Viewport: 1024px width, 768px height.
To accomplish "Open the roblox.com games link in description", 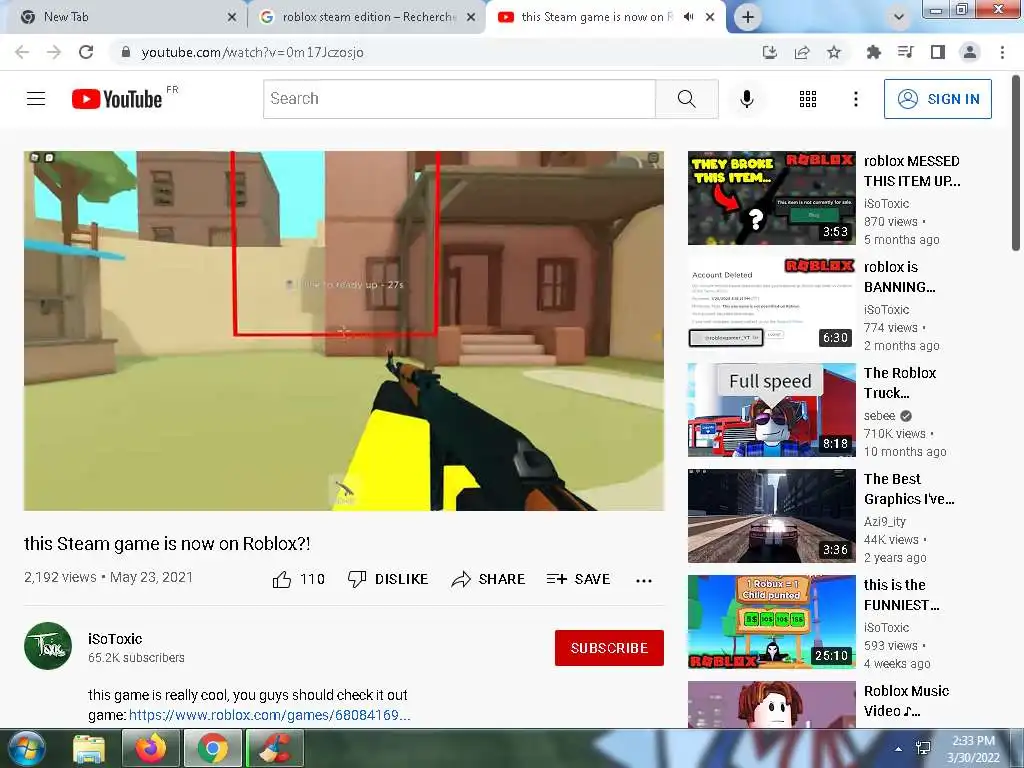I will click(x=270, y=715).
